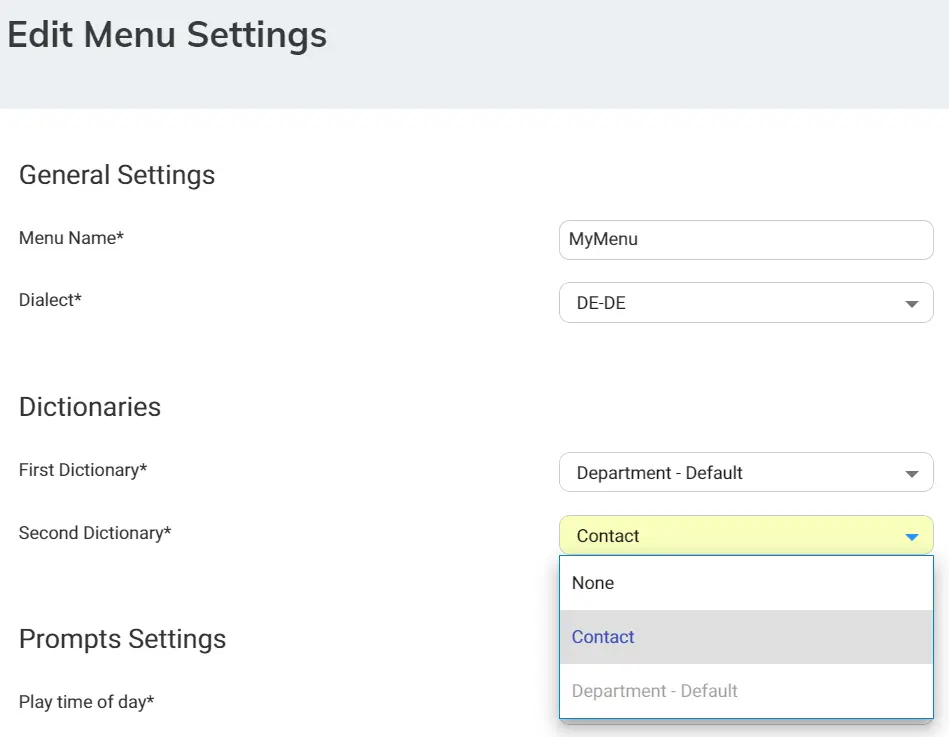The image size is (949, 737).
Task: Open the DE-DE dialect combo box
Action: tap(746, 303)
